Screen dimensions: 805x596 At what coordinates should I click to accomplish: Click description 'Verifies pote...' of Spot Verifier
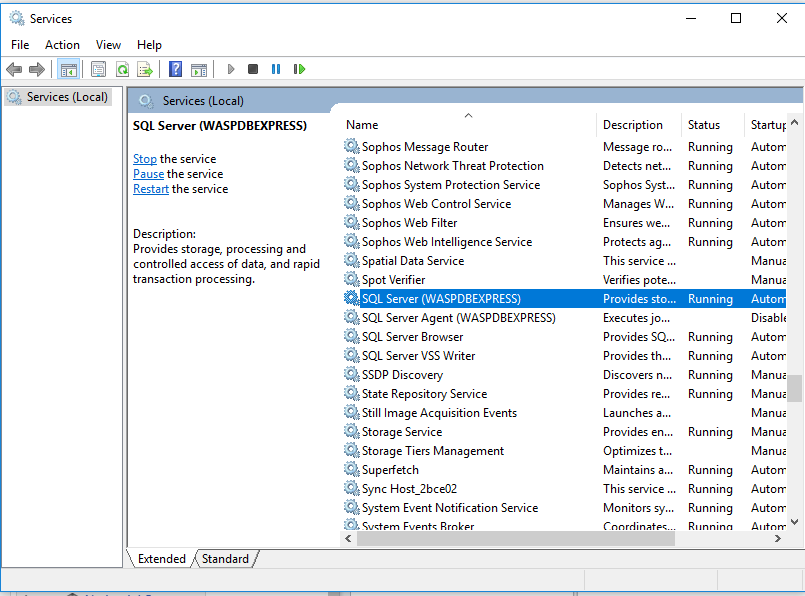click(x=639, y=279)
